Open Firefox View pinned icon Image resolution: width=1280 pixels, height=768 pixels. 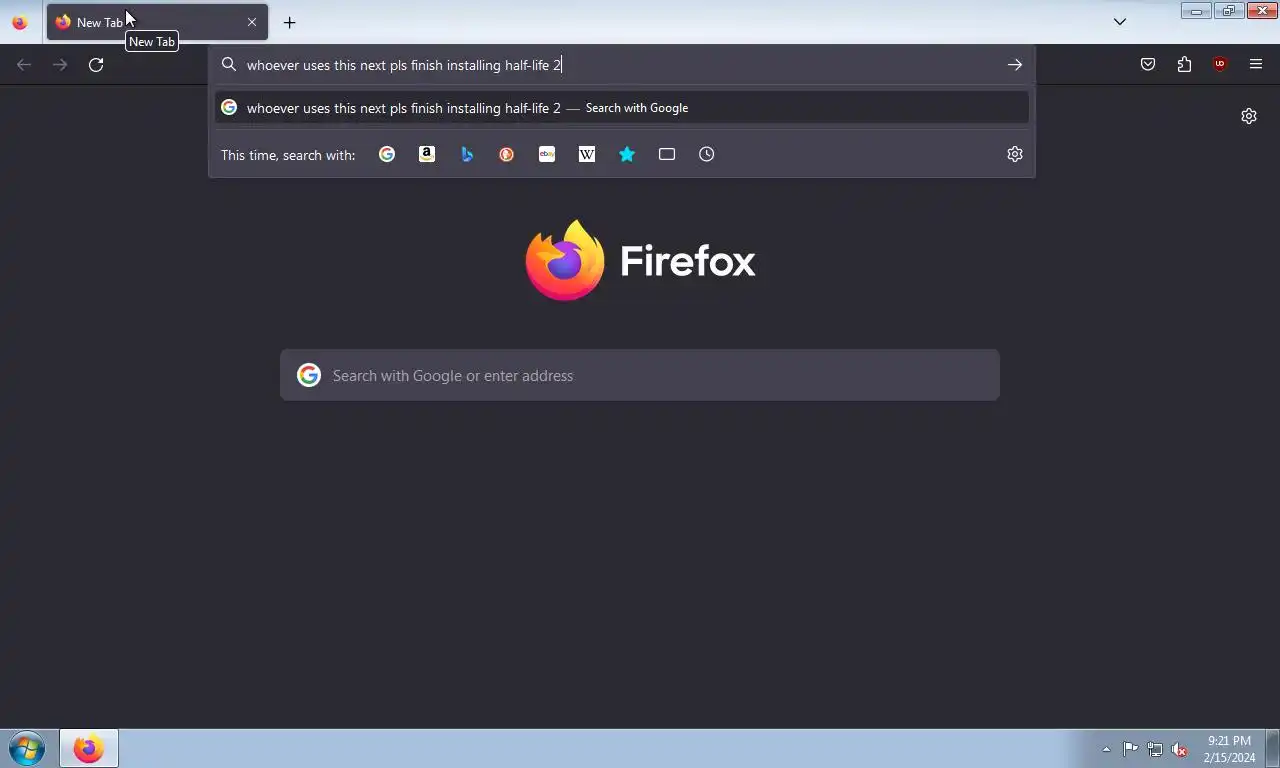click(x=20, y=22)
